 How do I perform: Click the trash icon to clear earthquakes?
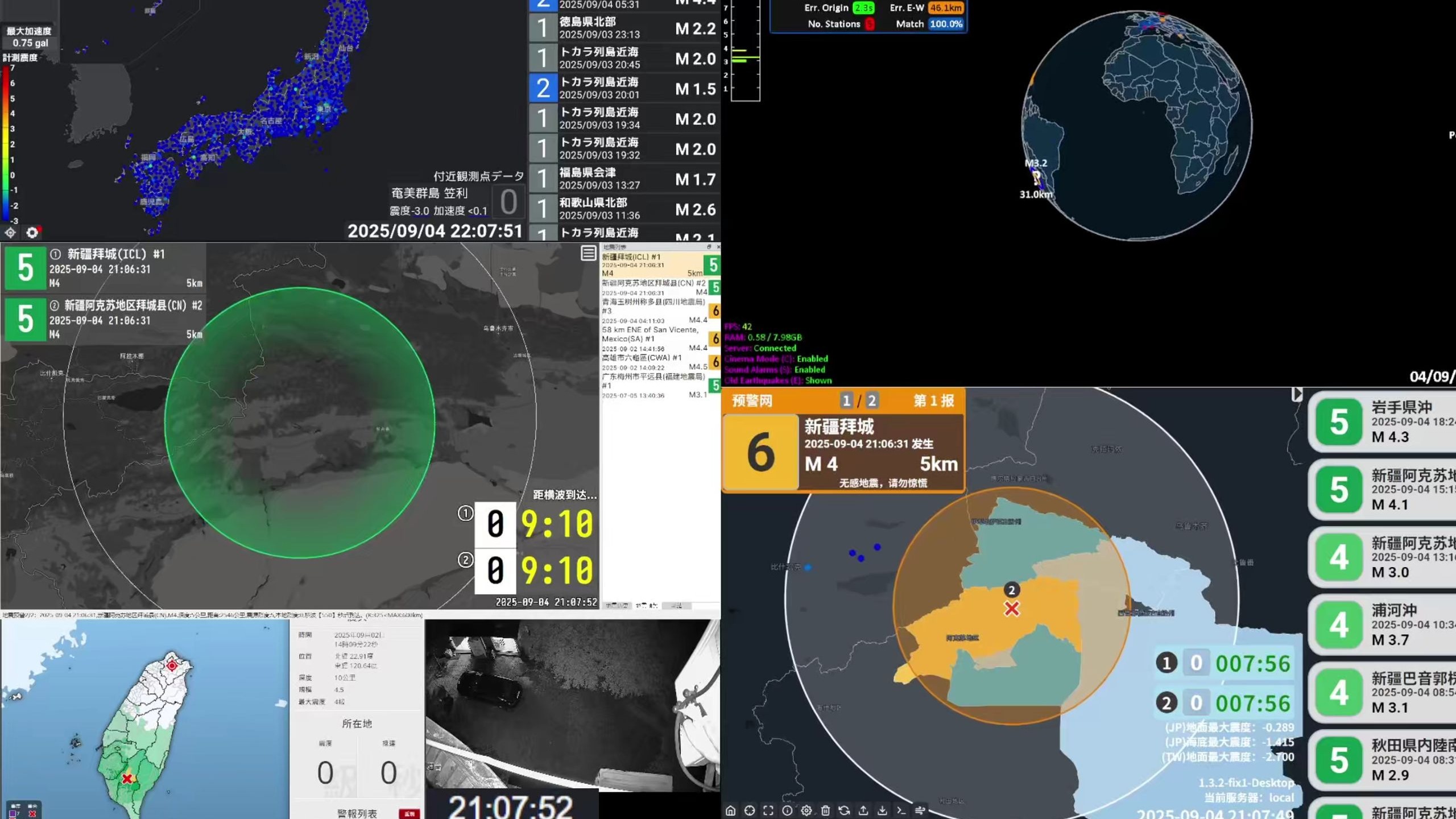[826, 812]
